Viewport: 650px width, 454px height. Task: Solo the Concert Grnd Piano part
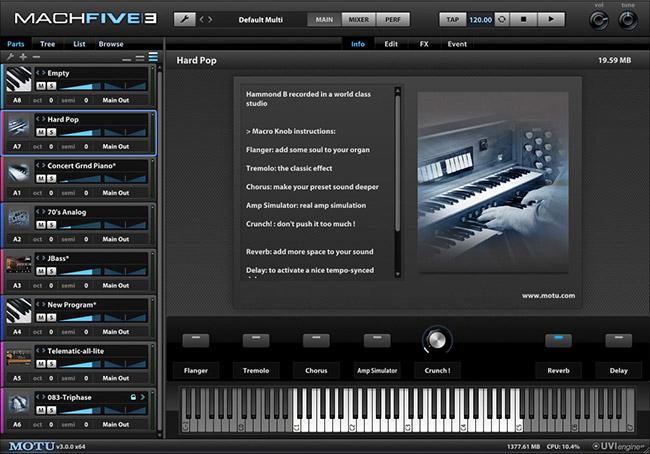click(50, 177)
